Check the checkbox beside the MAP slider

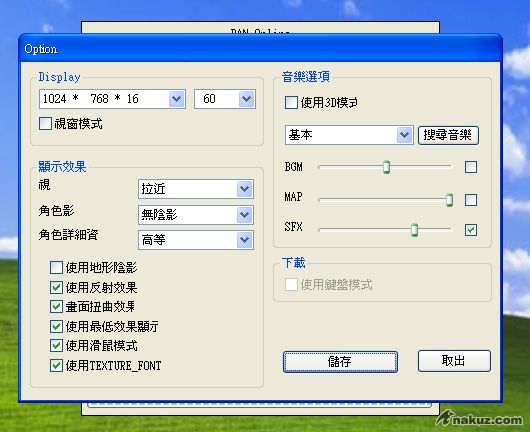coord(471,200)
